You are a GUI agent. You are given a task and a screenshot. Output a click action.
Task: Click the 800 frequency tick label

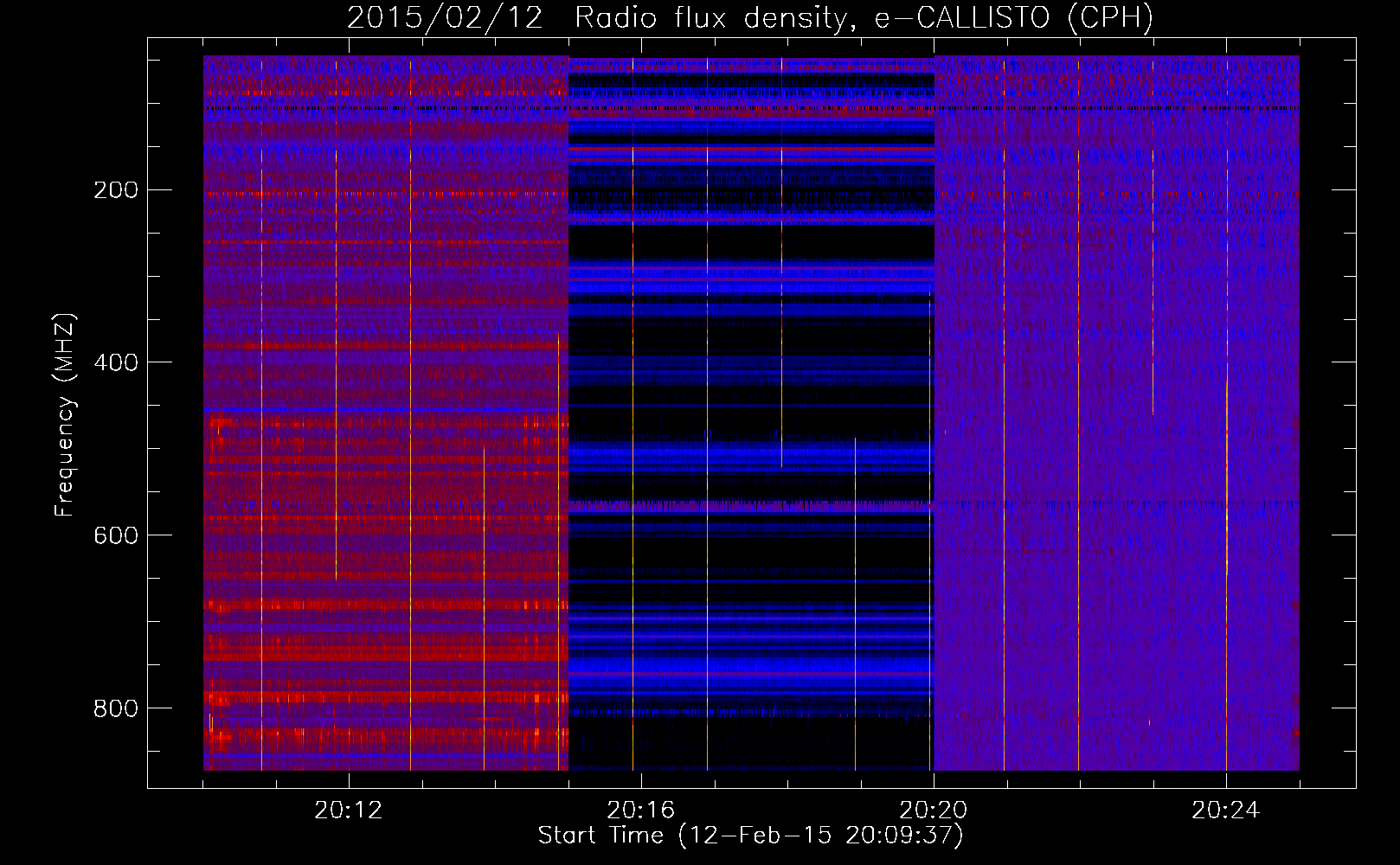[116, 708]
